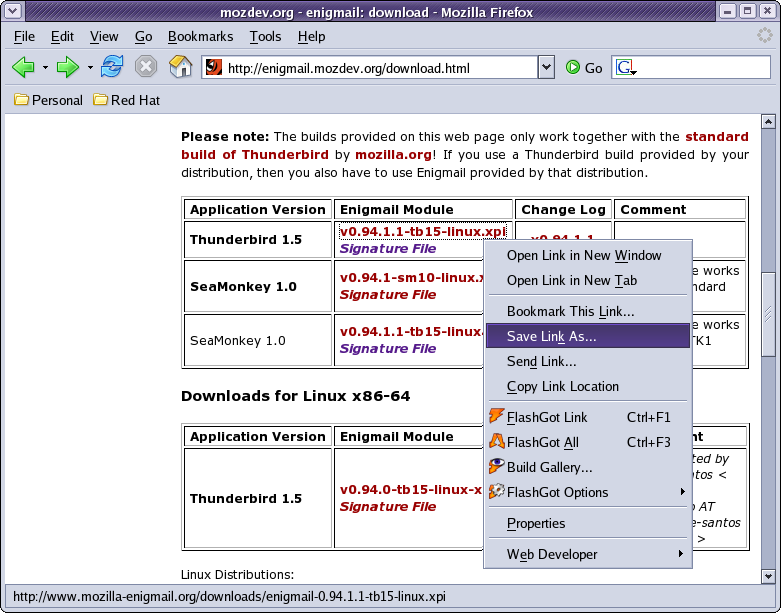Click the 'Linux Distributions:' text
This screenshot has height=613, width=781.
coord(237,575)
